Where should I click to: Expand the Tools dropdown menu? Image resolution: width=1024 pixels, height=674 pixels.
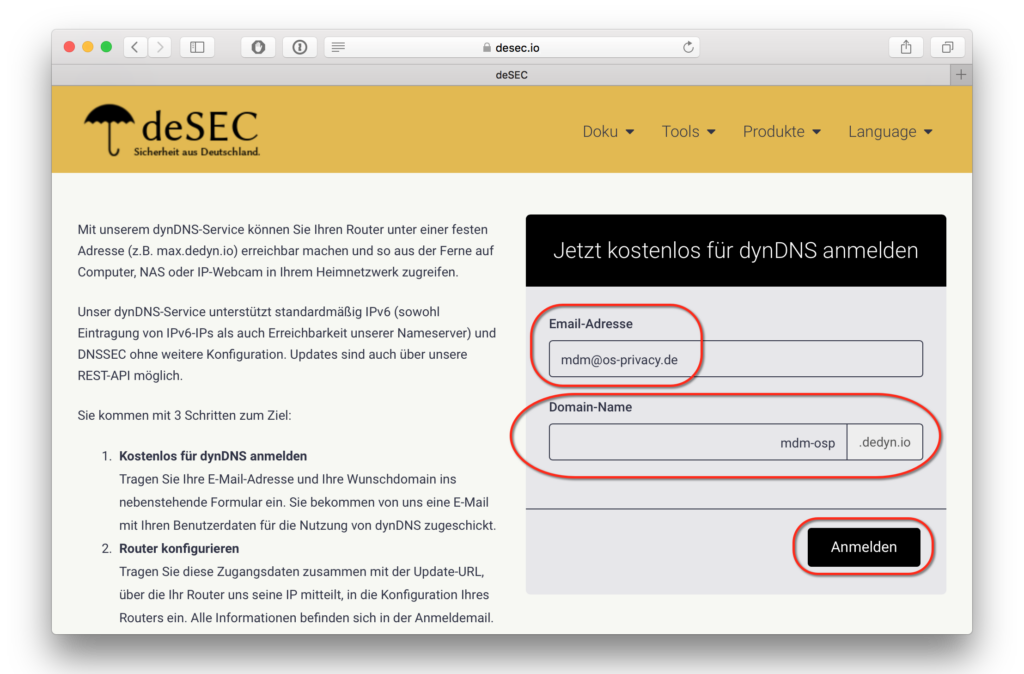click(x=688, y=132)
